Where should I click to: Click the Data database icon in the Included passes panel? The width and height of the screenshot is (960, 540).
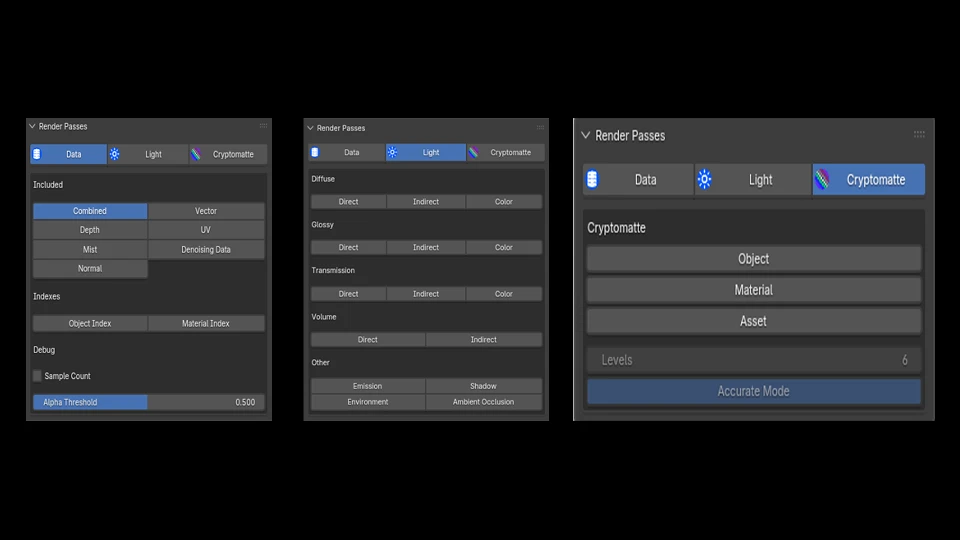(37, 154)
